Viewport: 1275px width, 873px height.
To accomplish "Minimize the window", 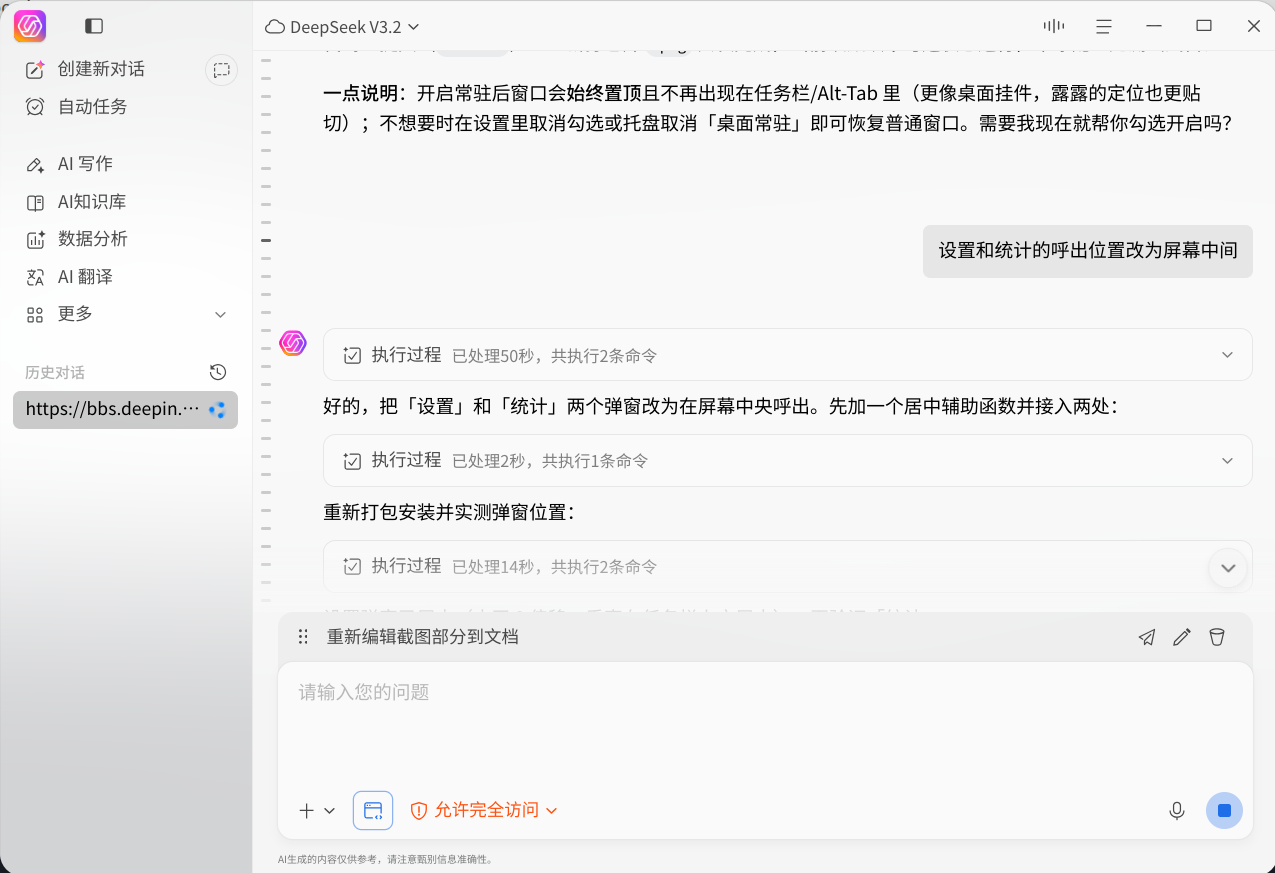I will click(x=1154, y=26).
